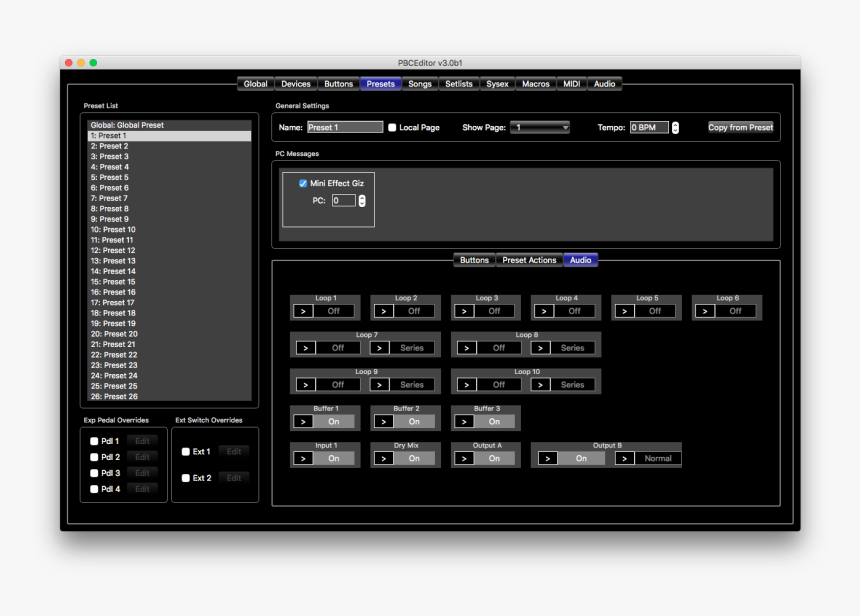Click the Tempo BPM stepper
This screenshot has height=616, width=860.
pyautogui.click(x=676, y=128)
